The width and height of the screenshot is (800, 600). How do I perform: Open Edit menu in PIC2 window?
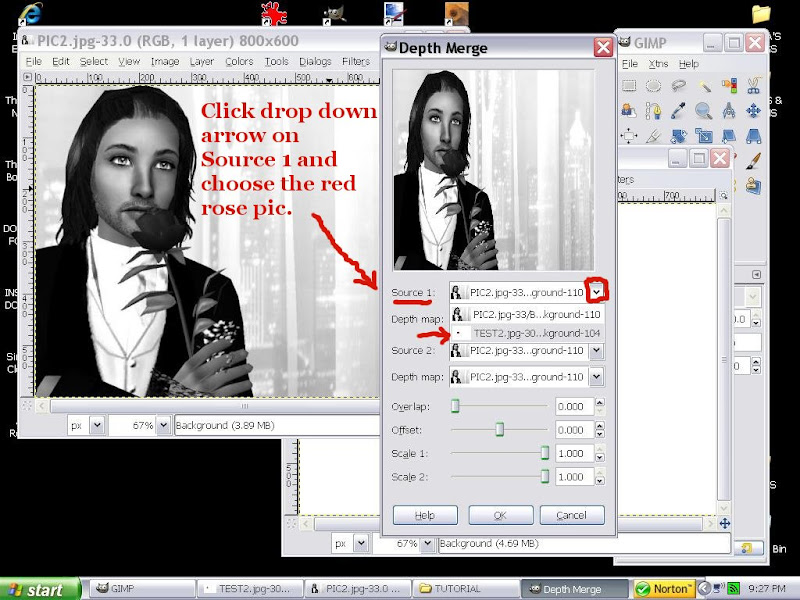[x=61, y=62]
